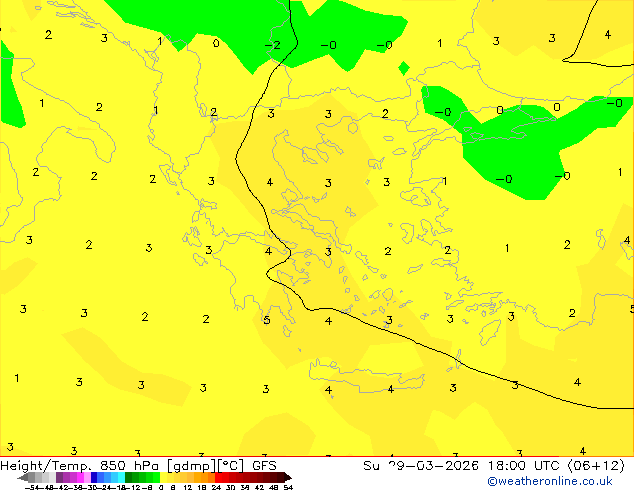The height and width of the screenshot is (490, 634).
Task: Click the [°C] unit label in the caption
Action: click(x=232, y=466)
